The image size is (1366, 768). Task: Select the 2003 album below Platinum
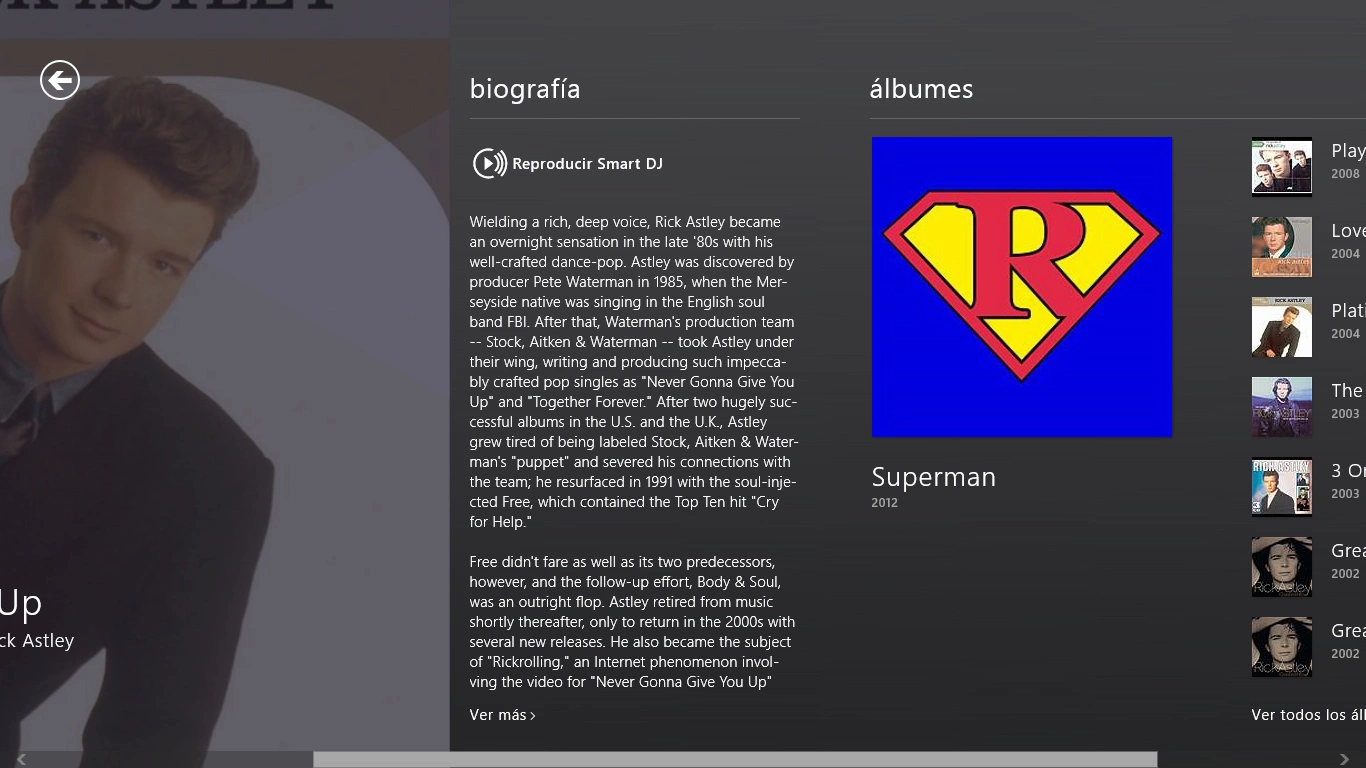pyautogui.click(x=1281, y=406)
